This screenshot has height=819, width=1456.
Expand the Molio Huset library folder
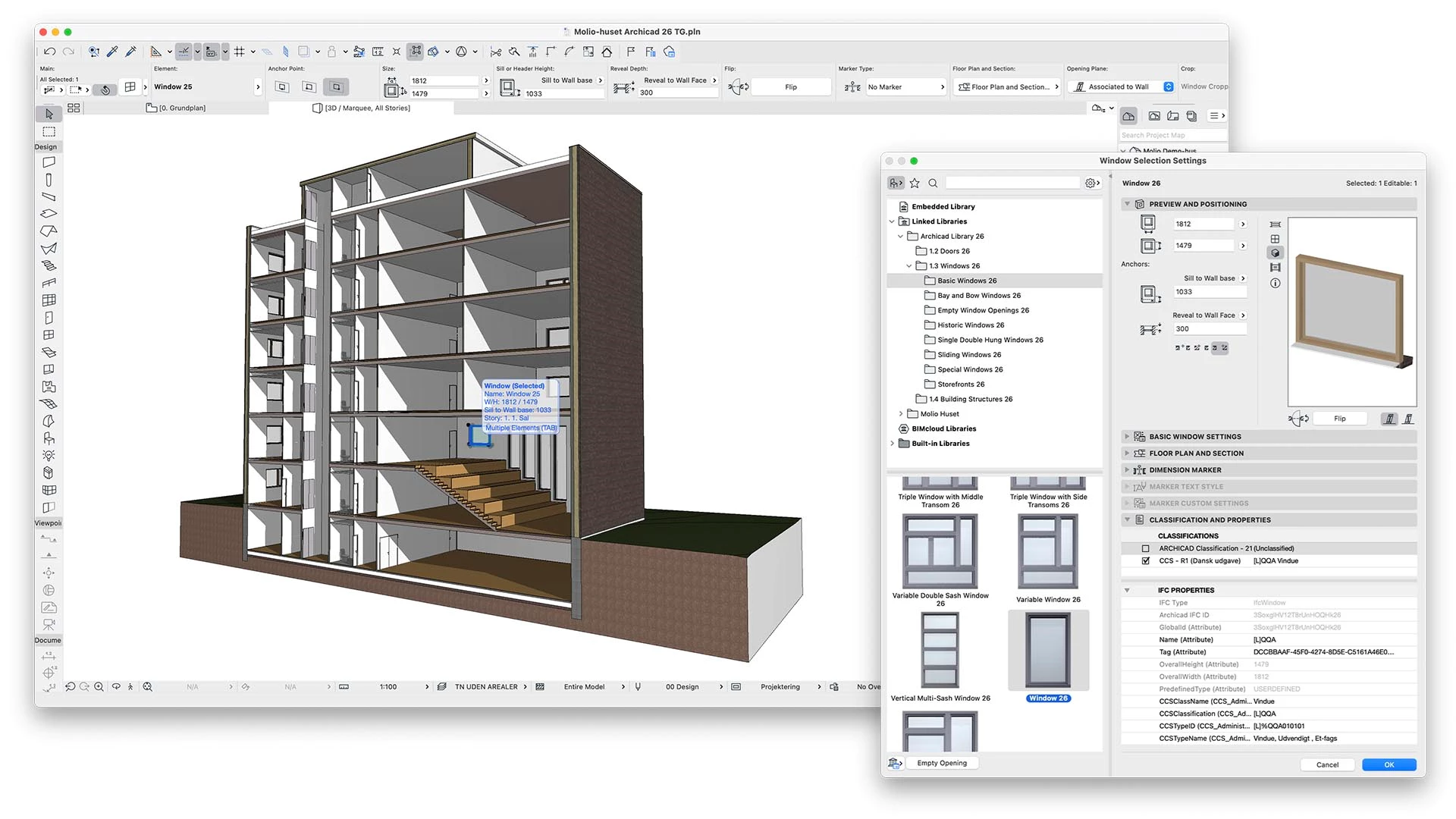tap(901, 414)
